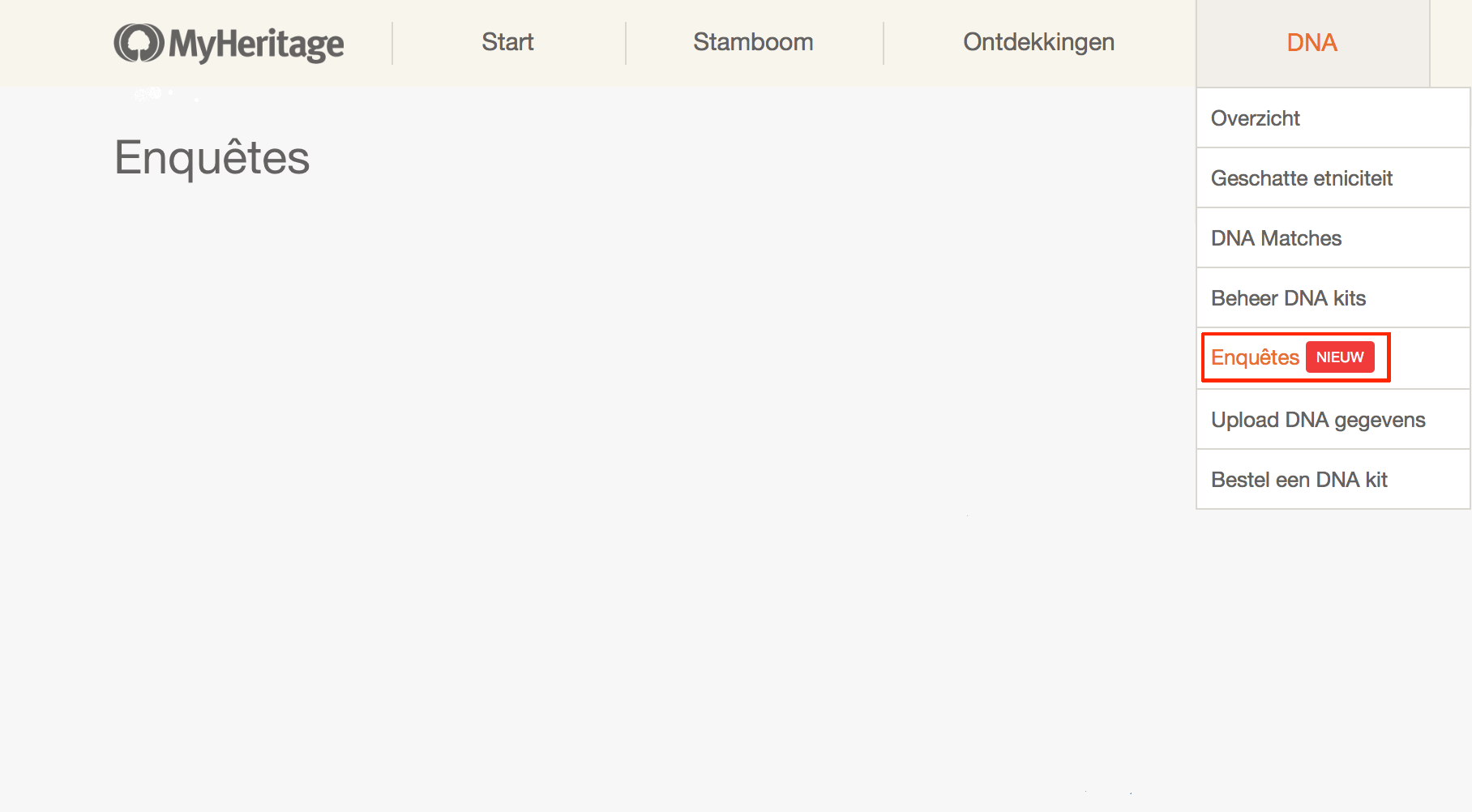The height and width of the screenshot is (812, 1472).
Task: Click the MyHeritage wordmark text
Action: [x=256, y=45]
